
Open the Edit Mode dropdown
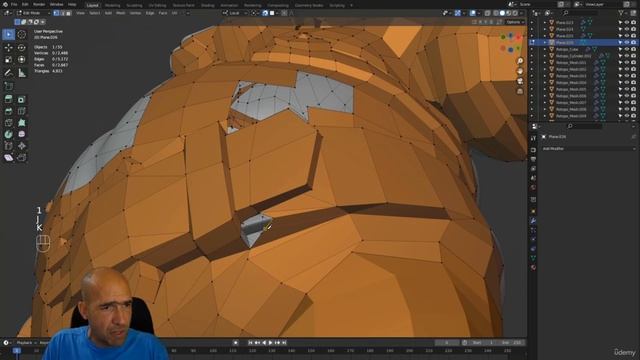33,13
